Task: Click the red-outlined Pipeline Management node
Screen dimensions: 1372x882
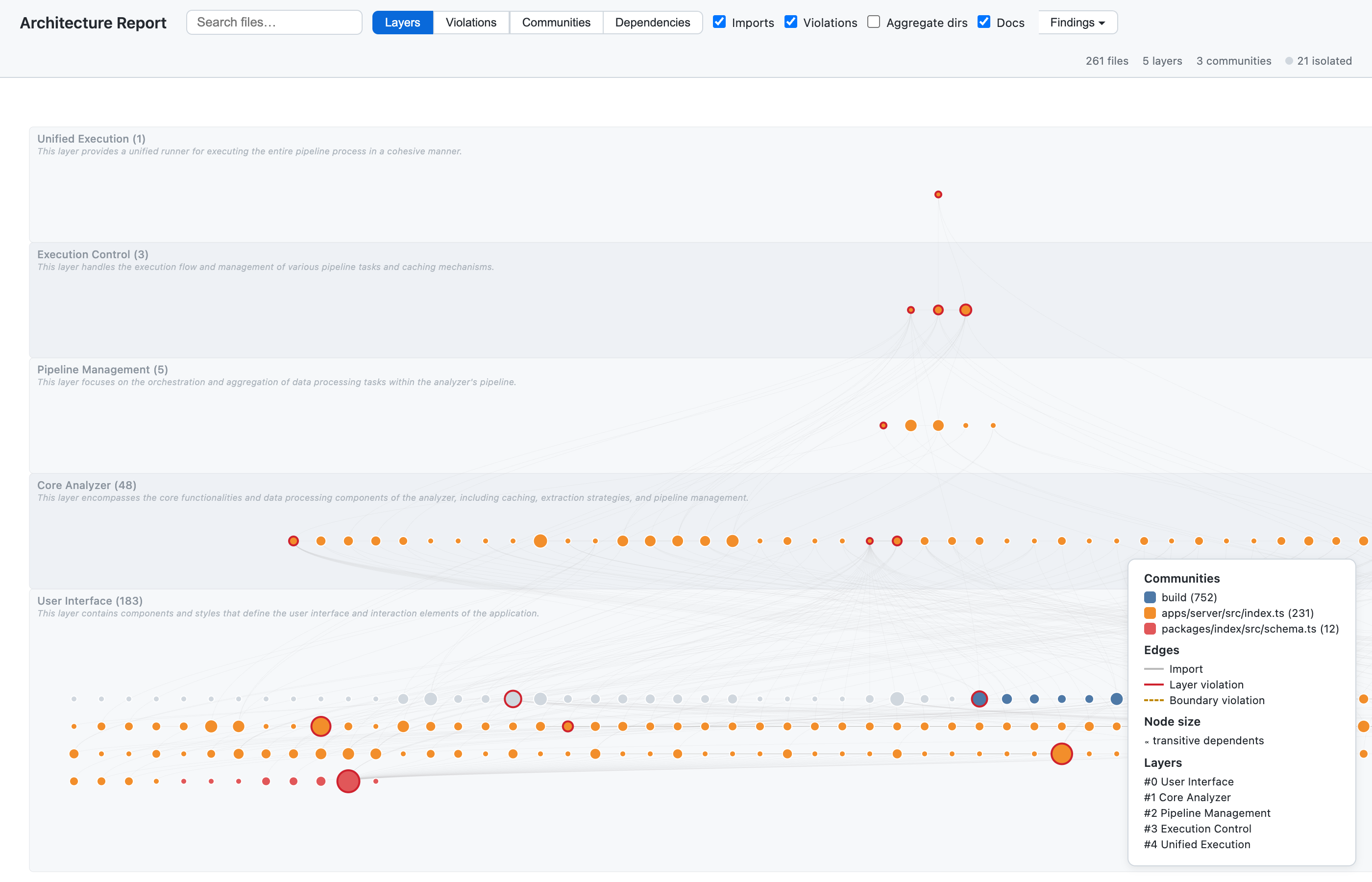Action: 883,425
